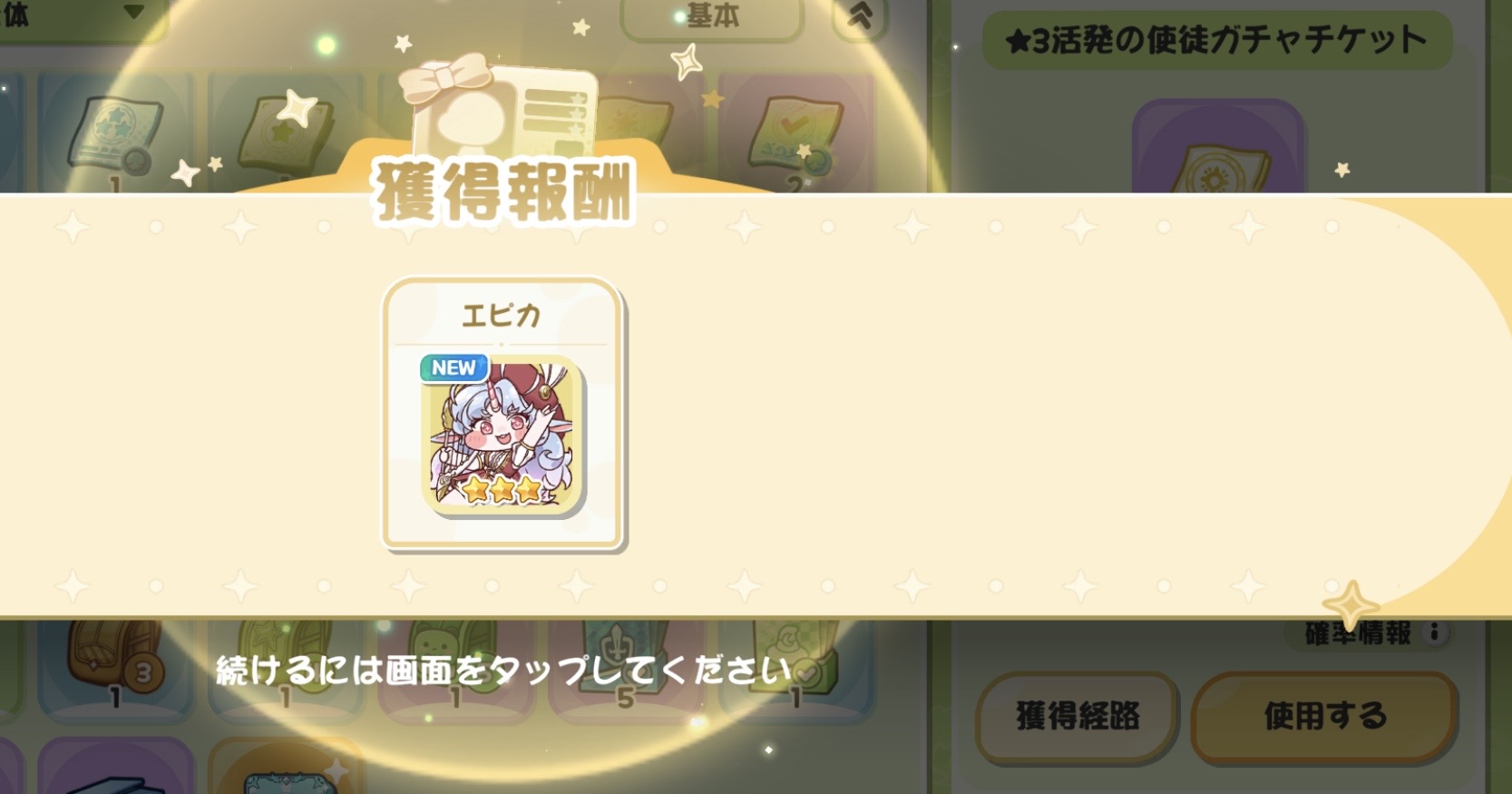Select the green moon box item
The image size is (1512, 794).
[x=795, y=667]
